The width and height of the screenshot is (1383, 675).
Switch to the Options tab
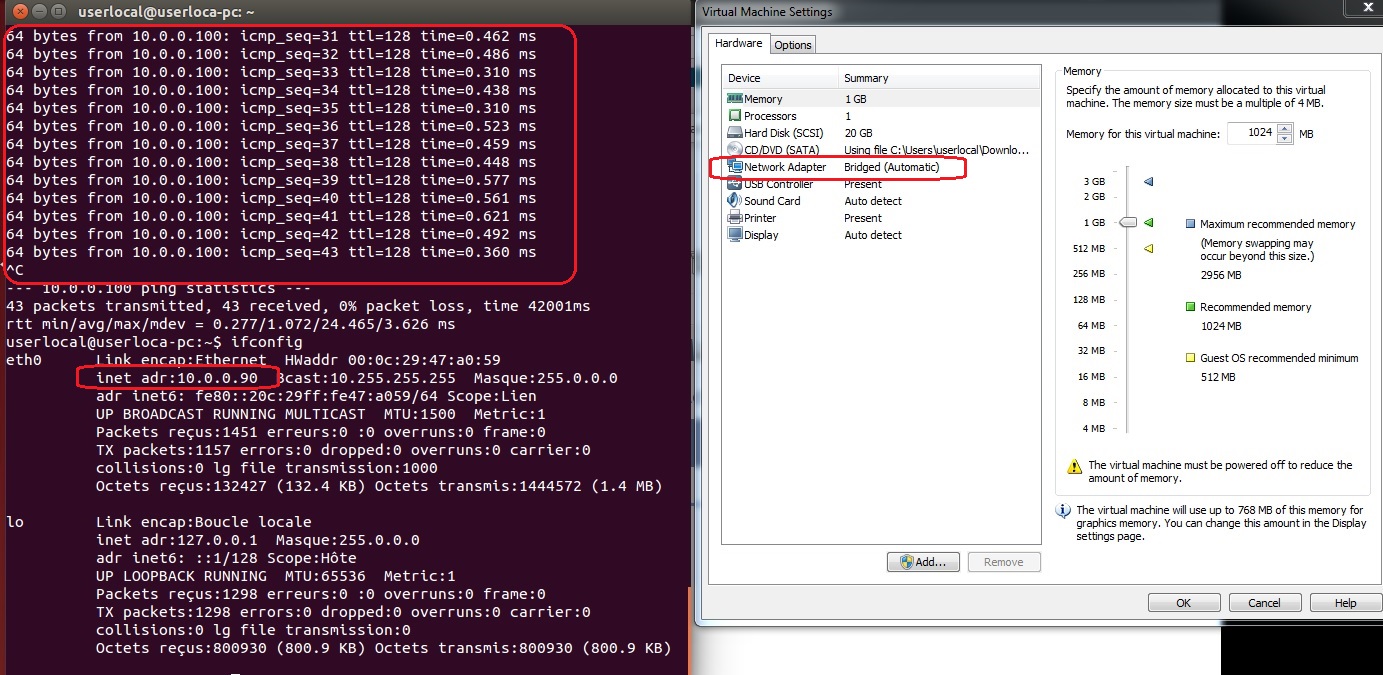(x=793, y=45)
